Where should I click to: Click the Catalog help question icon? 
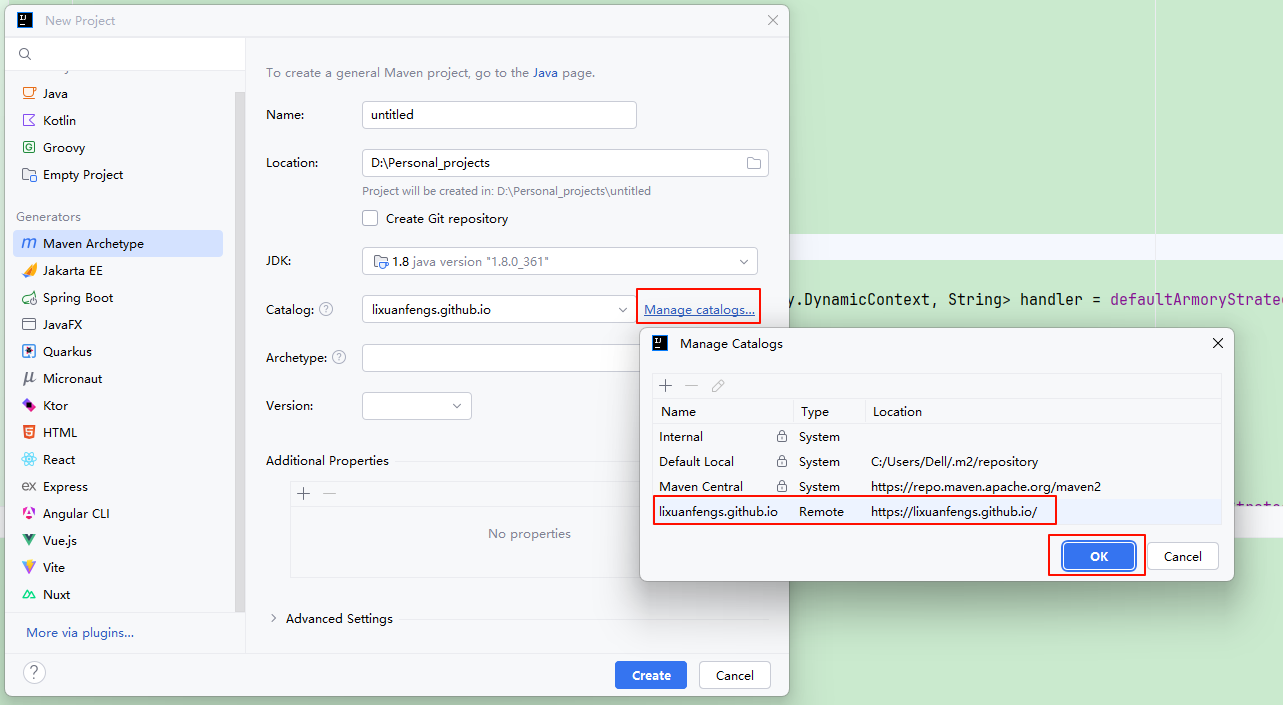tap(325, 310)
